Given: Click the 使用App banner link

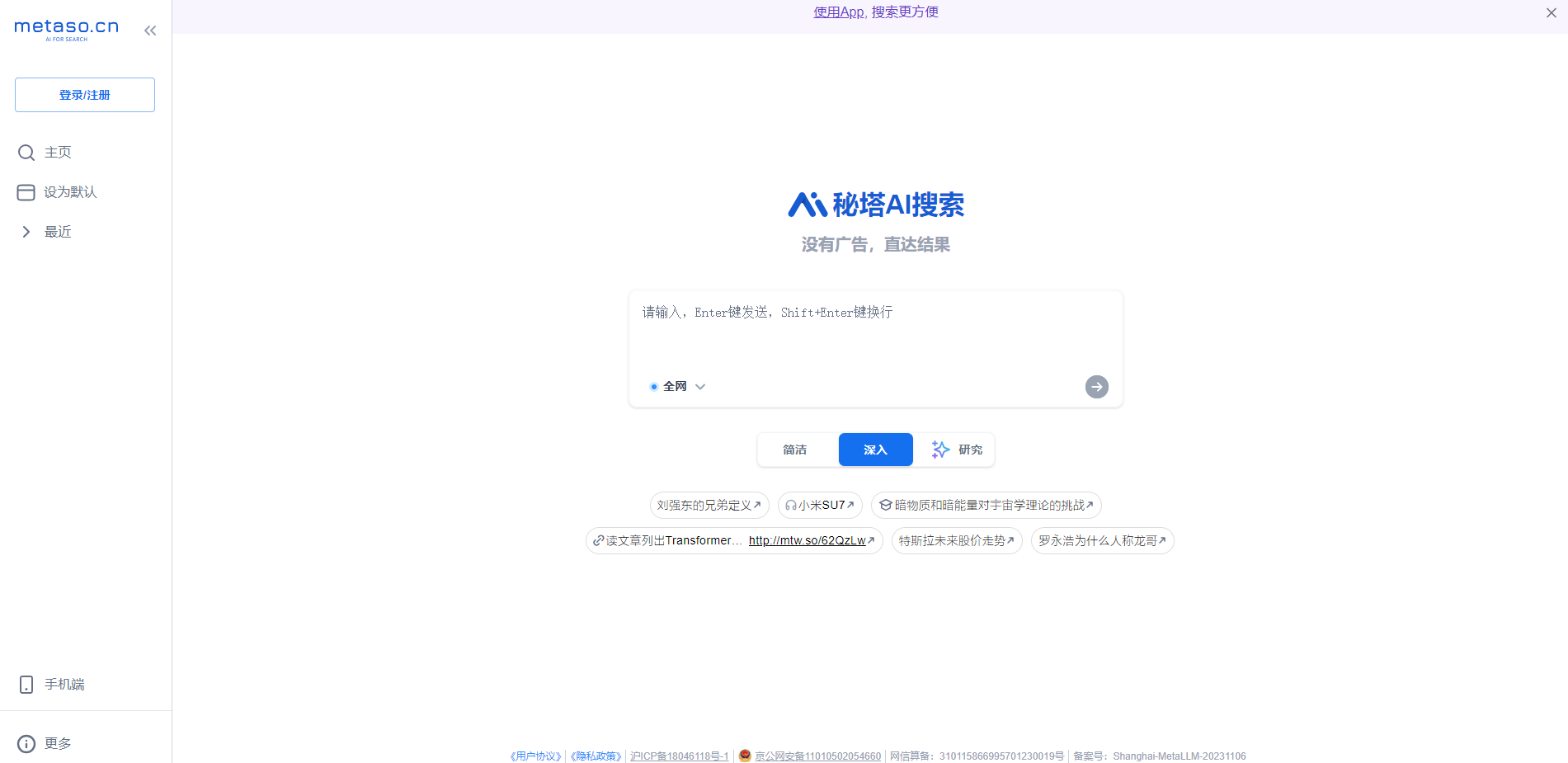Looking at the screenshot, I should [x=875, y=12].
